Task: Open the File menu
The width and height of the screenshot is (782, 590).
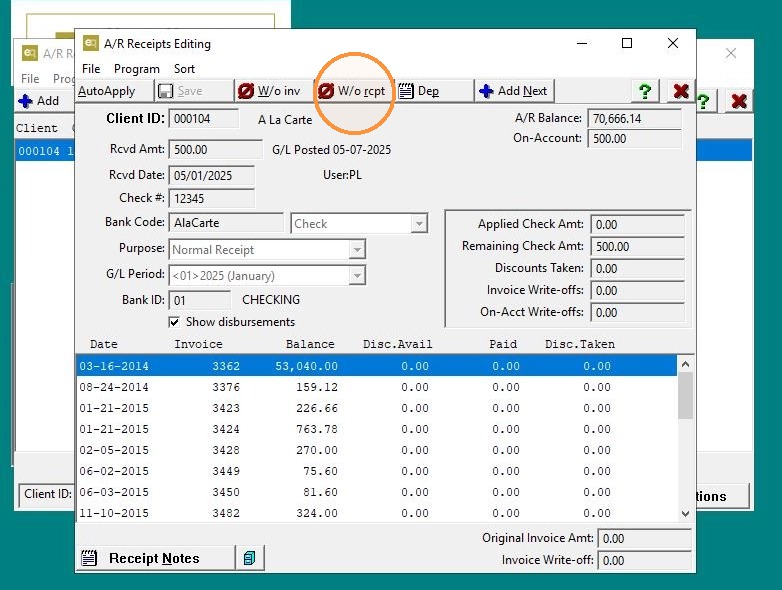Action: pos(91,69)
